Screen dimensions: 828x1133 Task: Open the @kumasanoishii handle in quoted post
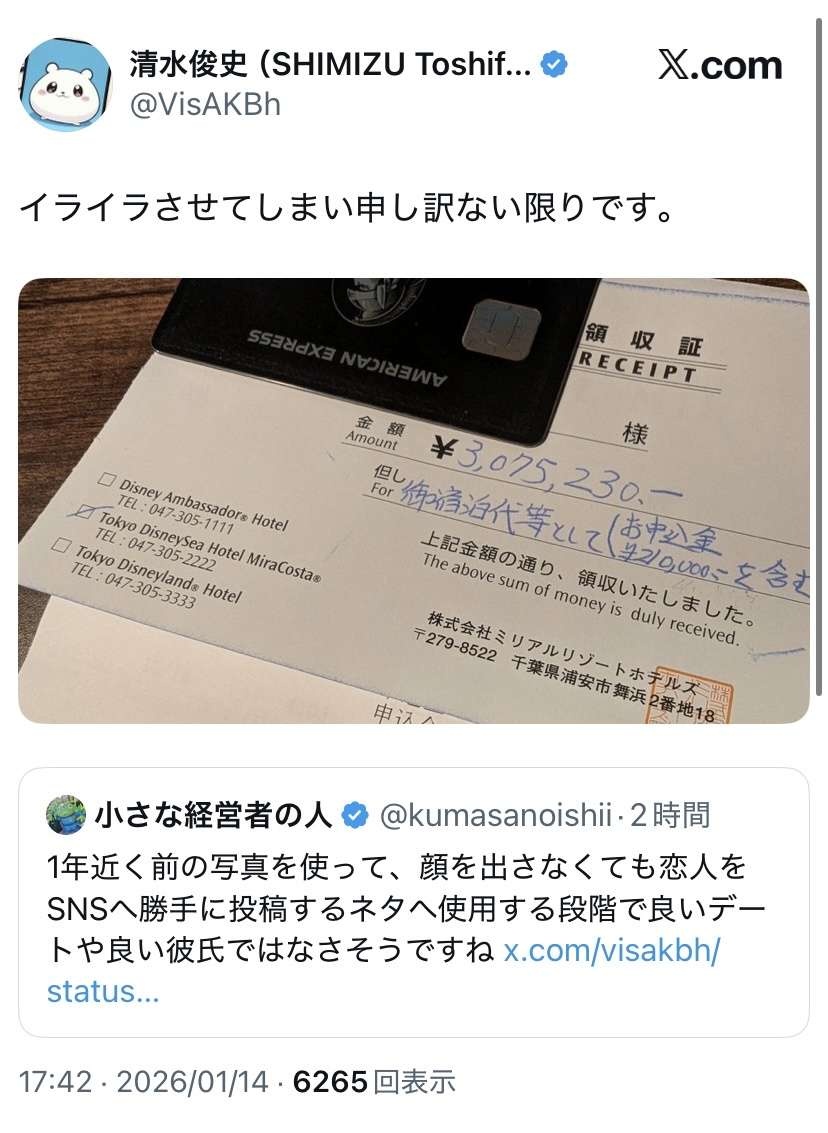(x=496, y=815)
